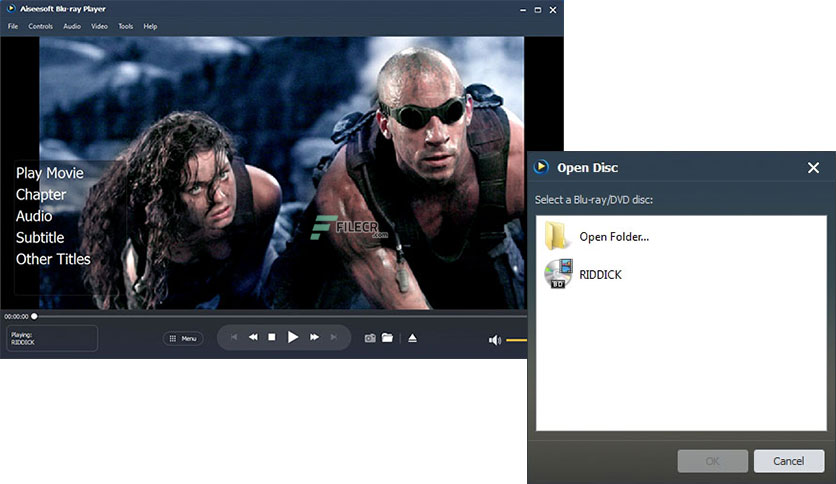Close the Open Disc dialog
Image resolution: width=836 pixels, height=484 pixels.
[x=813, y=168]
